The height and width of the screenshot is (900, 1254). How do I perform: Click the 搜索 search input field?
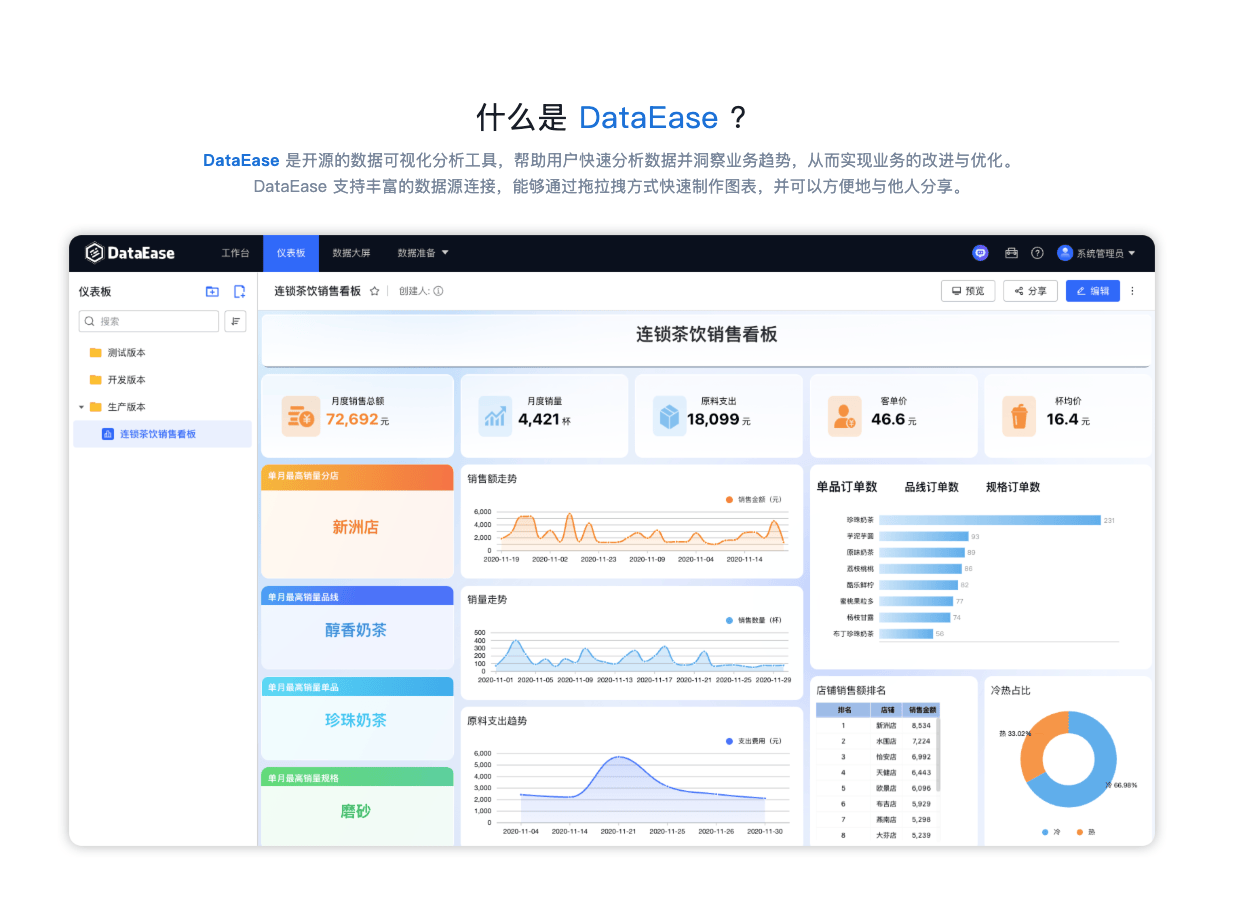(149, 321)
